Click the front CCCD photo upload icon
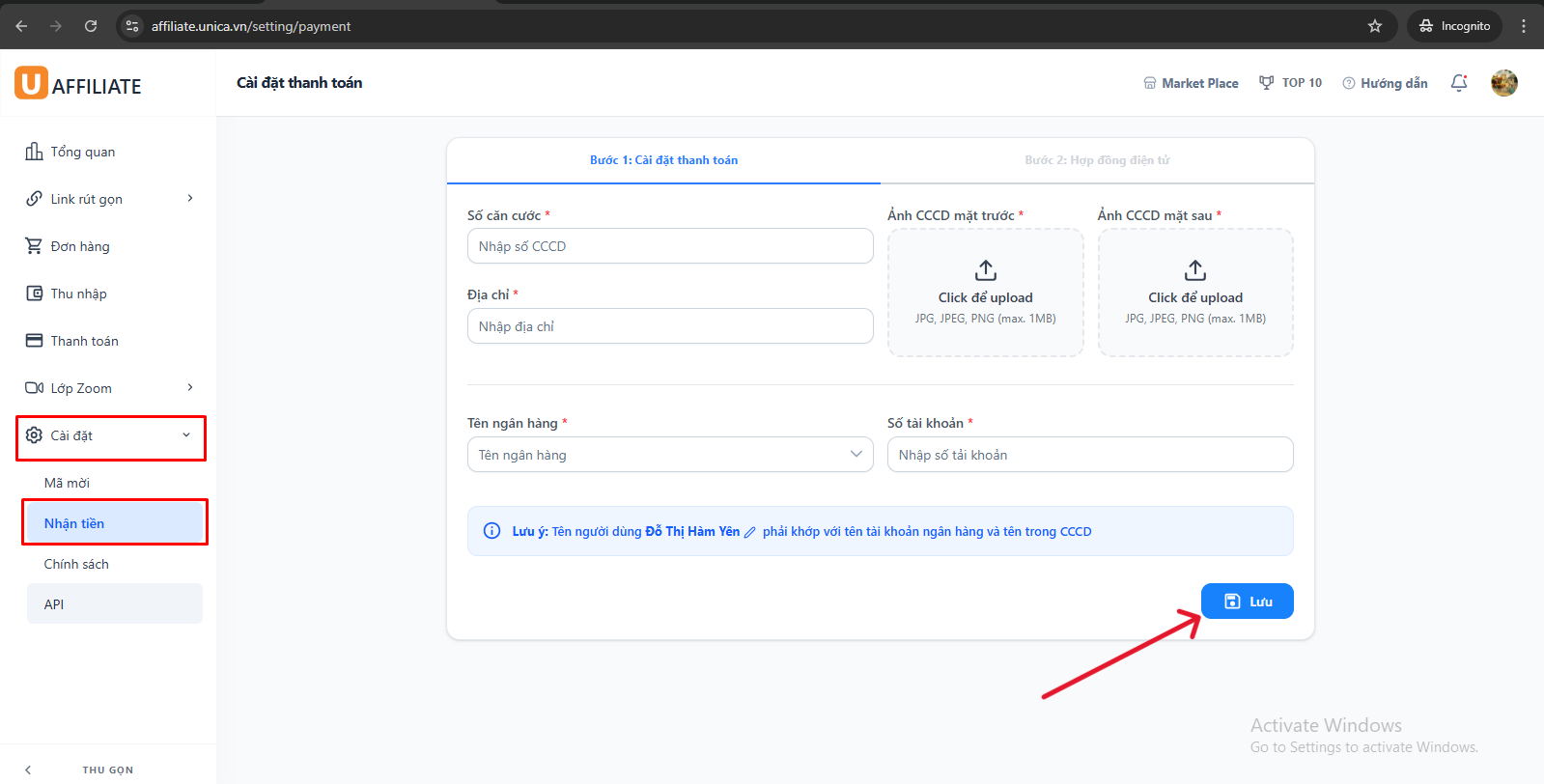 985,270
